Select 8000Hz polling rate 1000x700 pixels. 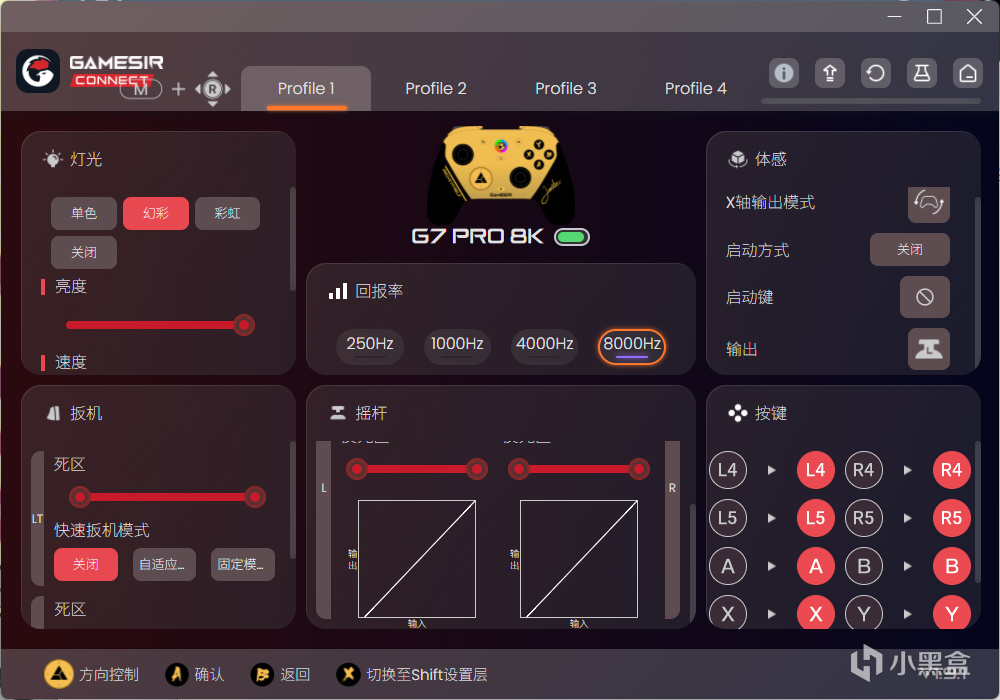point(632,346)
